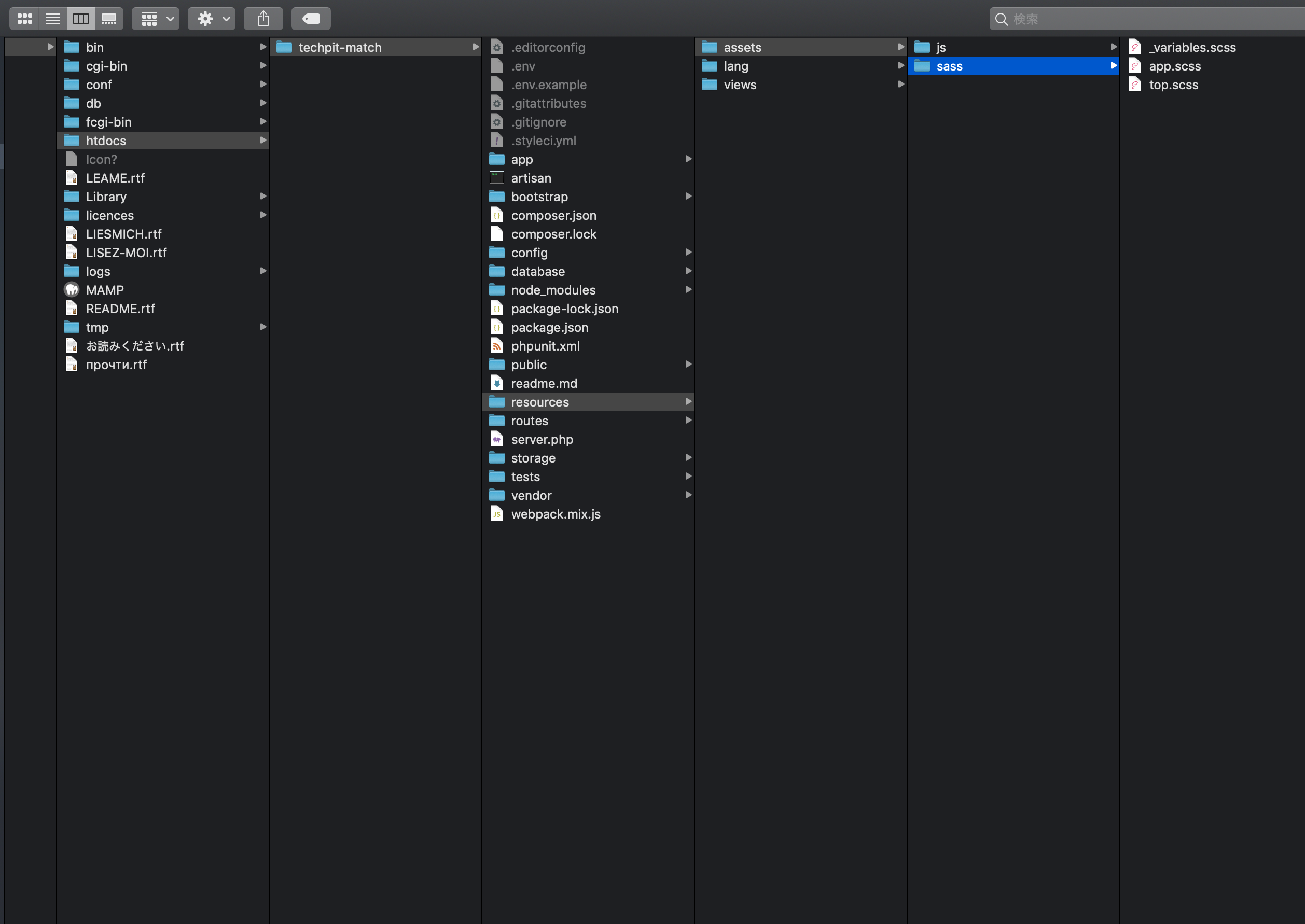Select the MAMP application icon
Viewport: 1305px width, 924px height.
click(x=72, y=290)
